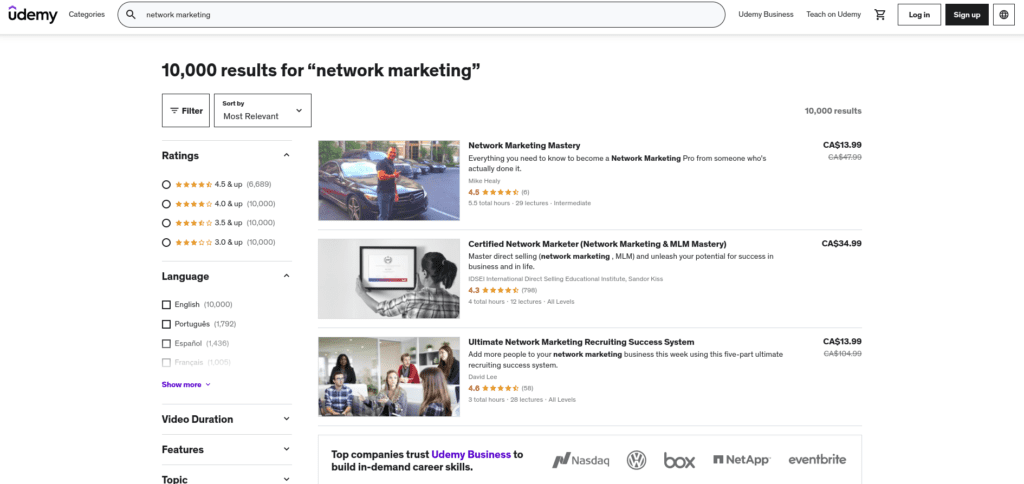Click the Udemy logo
1024x484 pixels.
pos(33,14)
